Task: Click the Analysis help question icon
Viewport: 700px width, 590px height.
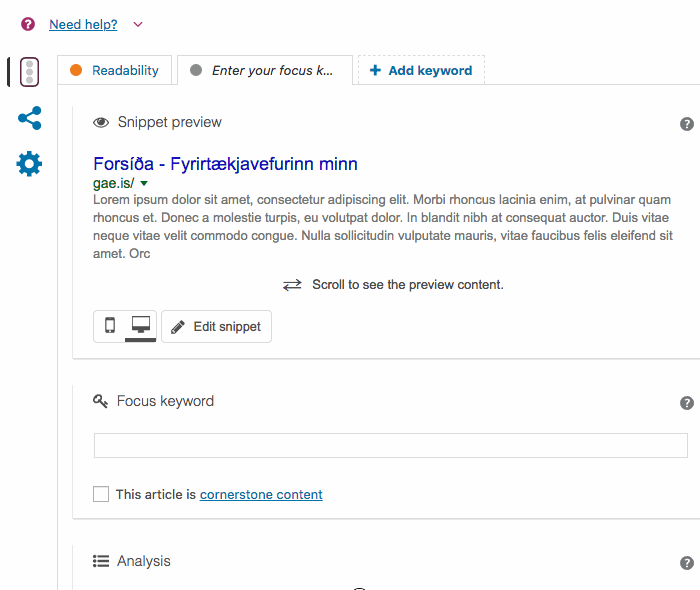Action: tap(686, 563)
